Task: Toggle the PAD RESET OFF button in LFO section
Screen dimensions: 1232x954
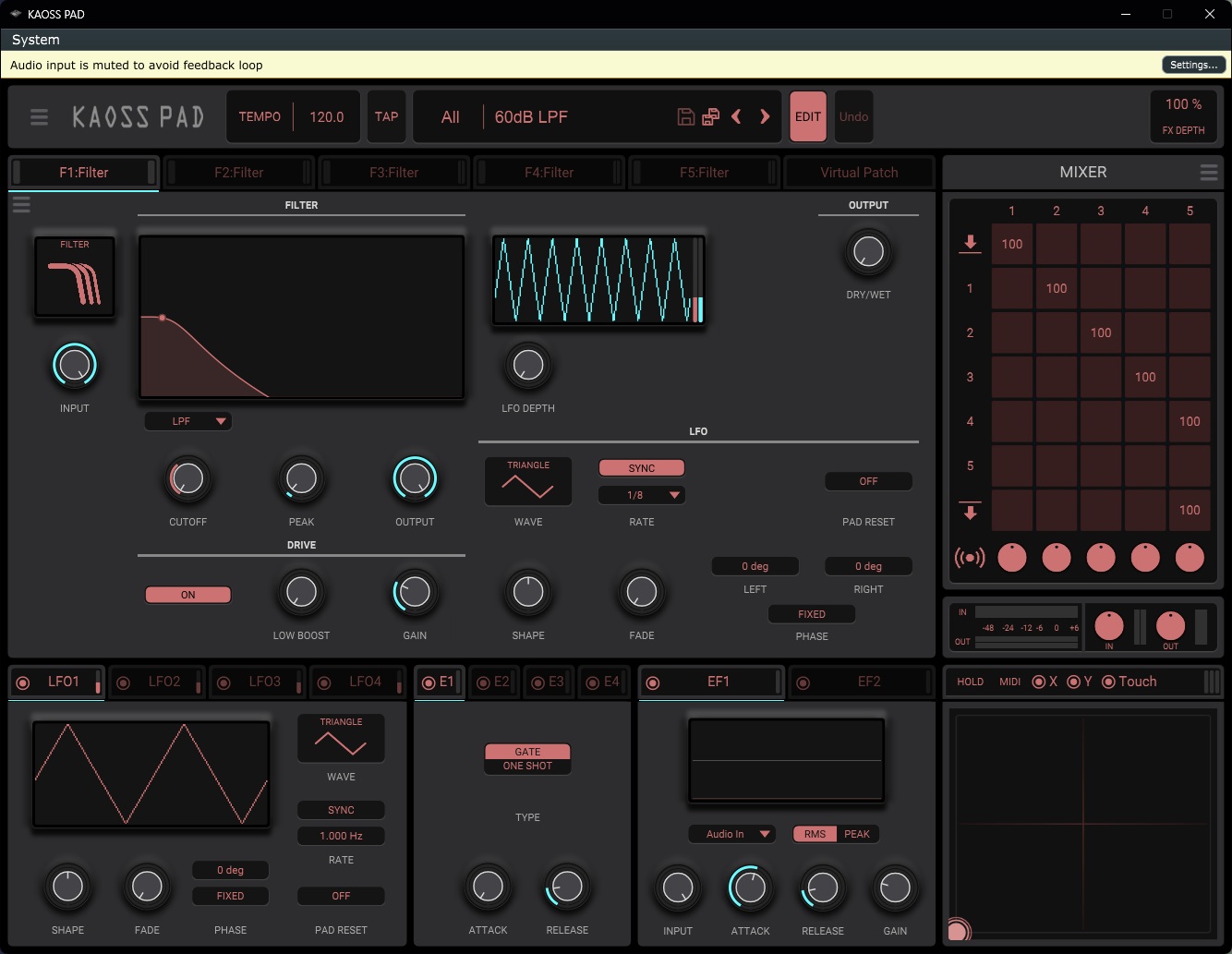Action: click(x=868, y=481)
